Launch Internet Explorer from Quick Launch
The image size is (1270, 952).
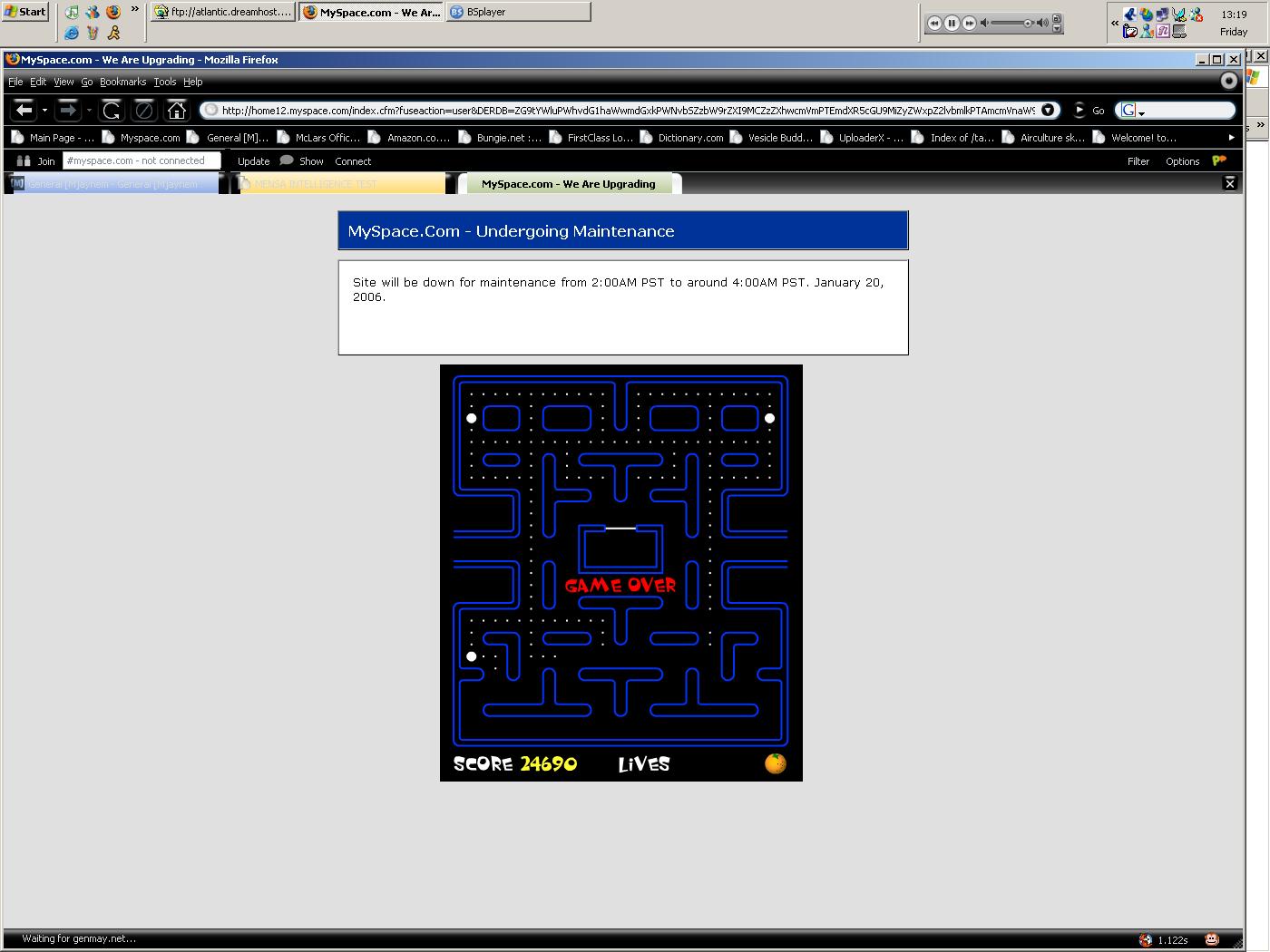(x=72, y=33)
